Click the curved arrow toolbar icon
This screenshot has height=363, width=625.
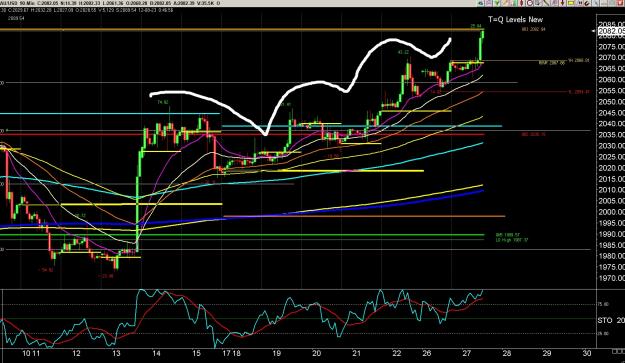[587, 3]
